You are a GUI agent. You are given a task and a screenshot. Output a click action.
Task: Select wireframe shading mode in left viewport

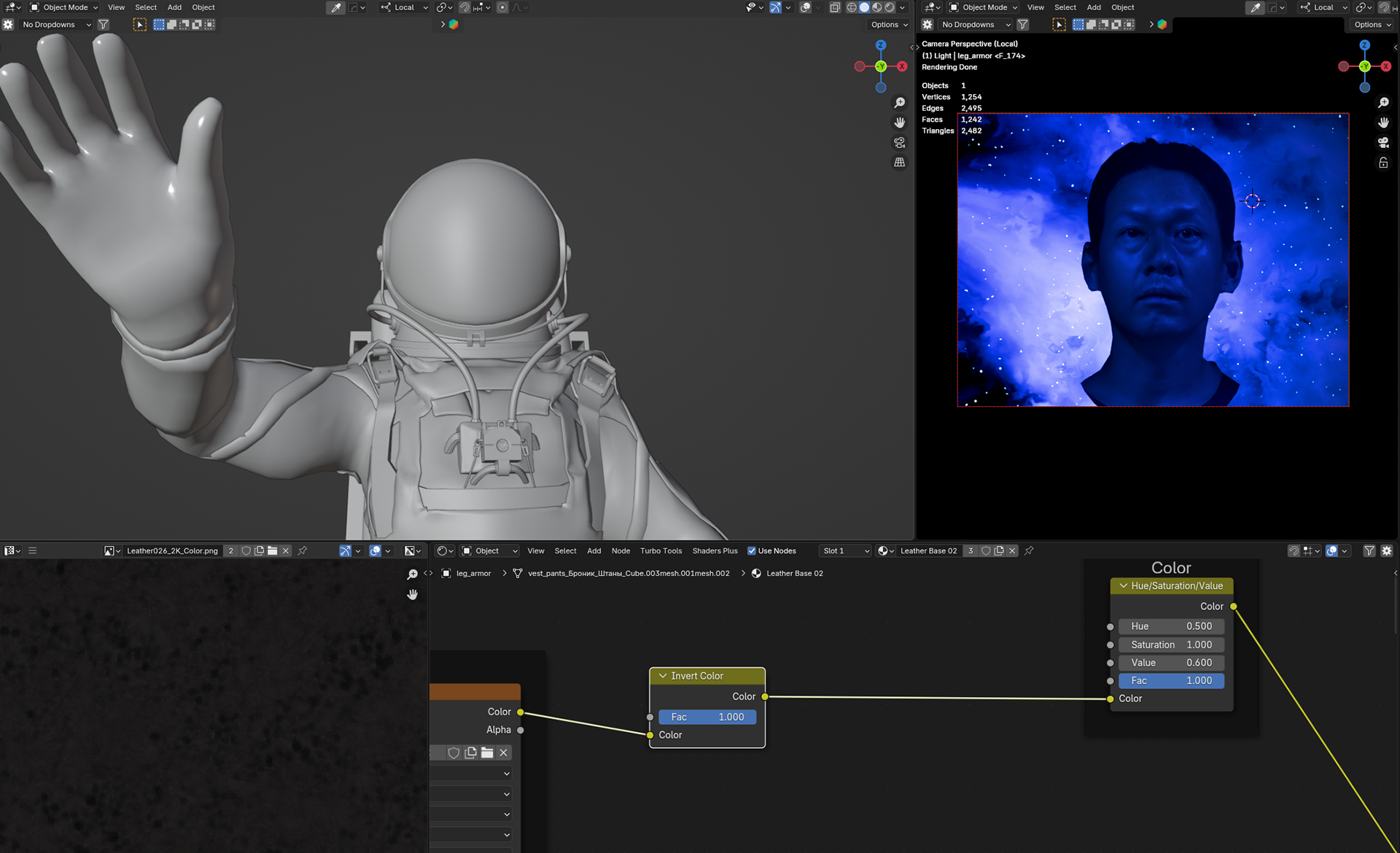(x=851, y=7)
